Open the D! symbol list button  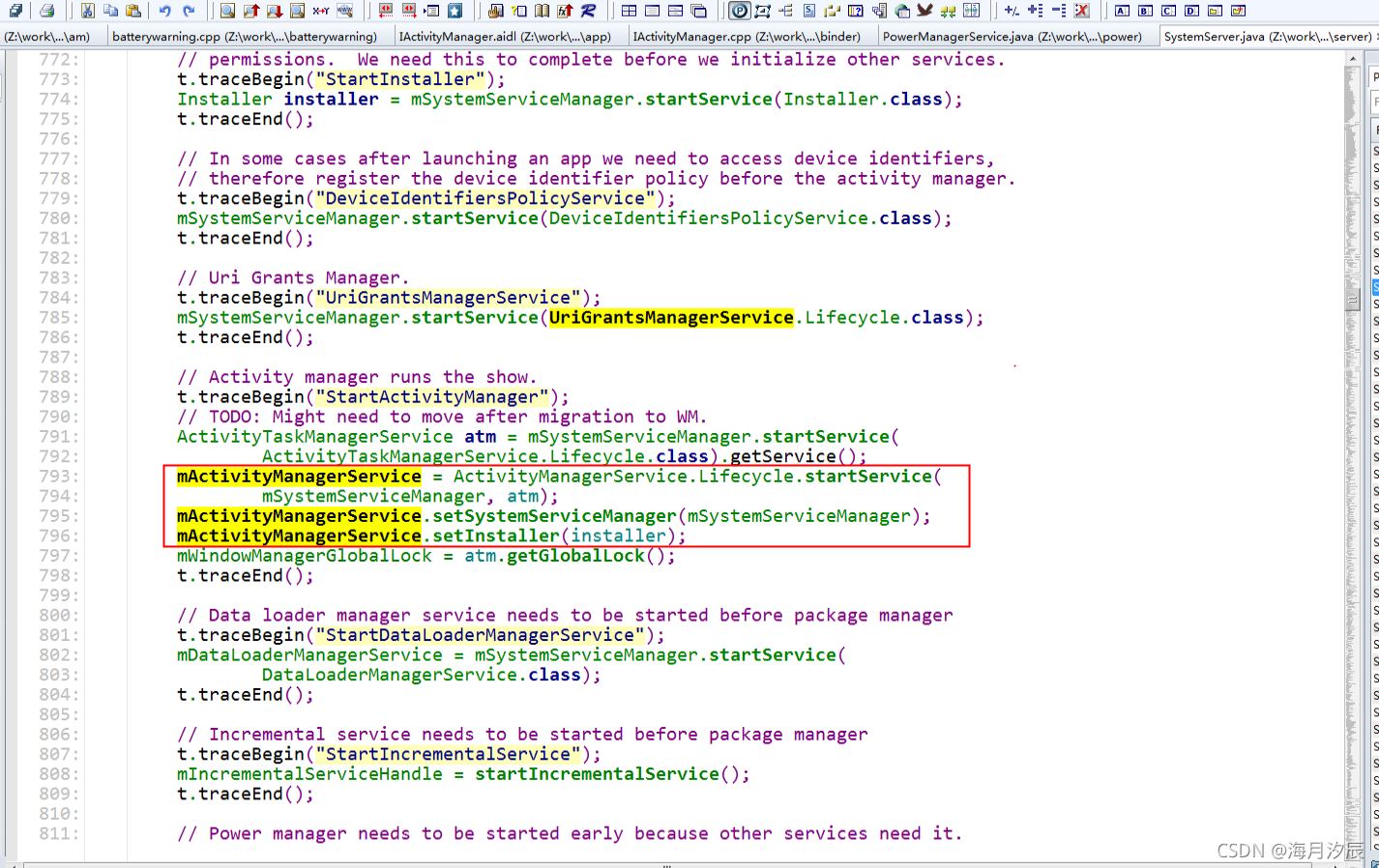click(x=1191, y=11)
